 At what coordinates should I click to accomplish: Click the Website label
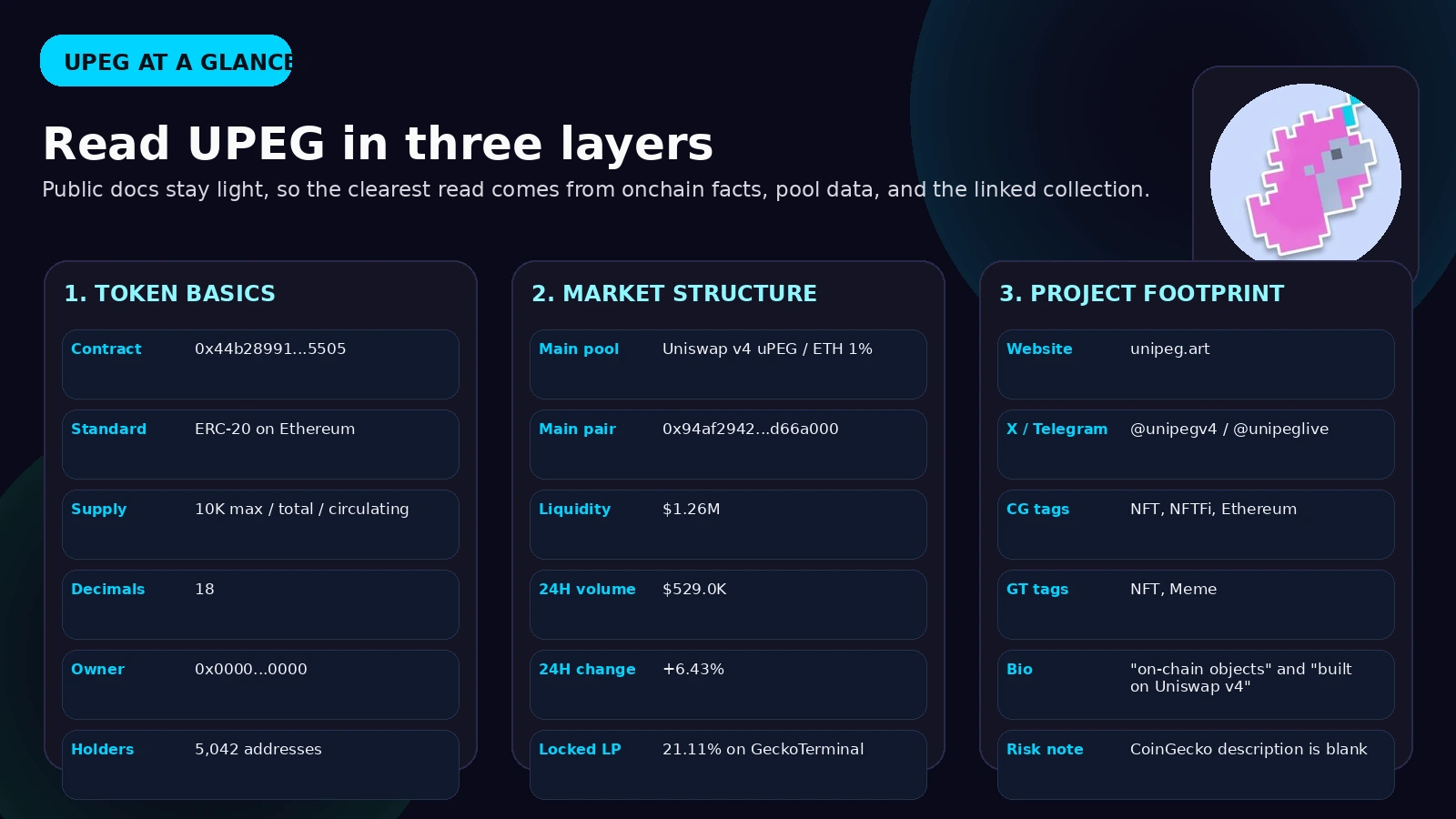(x=1039, y=349)
